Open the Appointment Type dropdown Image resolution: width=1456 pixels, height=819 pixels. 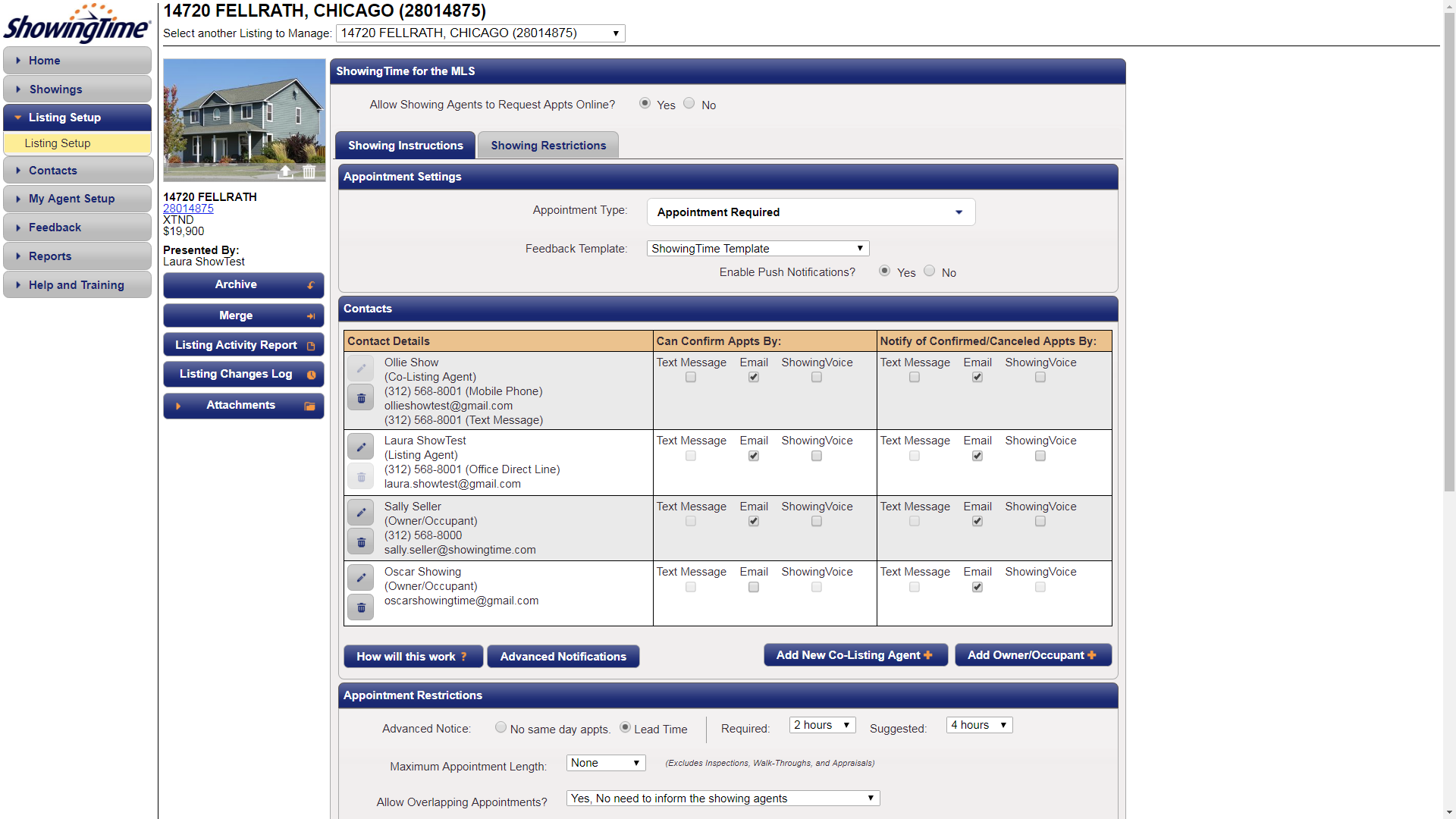[811, 212]
